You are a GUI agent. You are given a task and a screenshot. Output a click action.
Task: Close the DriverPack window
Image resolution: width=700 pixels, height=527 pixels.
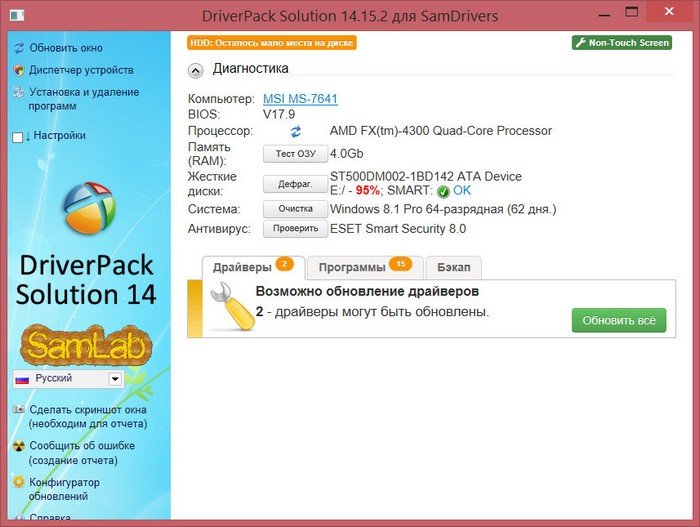669,11
